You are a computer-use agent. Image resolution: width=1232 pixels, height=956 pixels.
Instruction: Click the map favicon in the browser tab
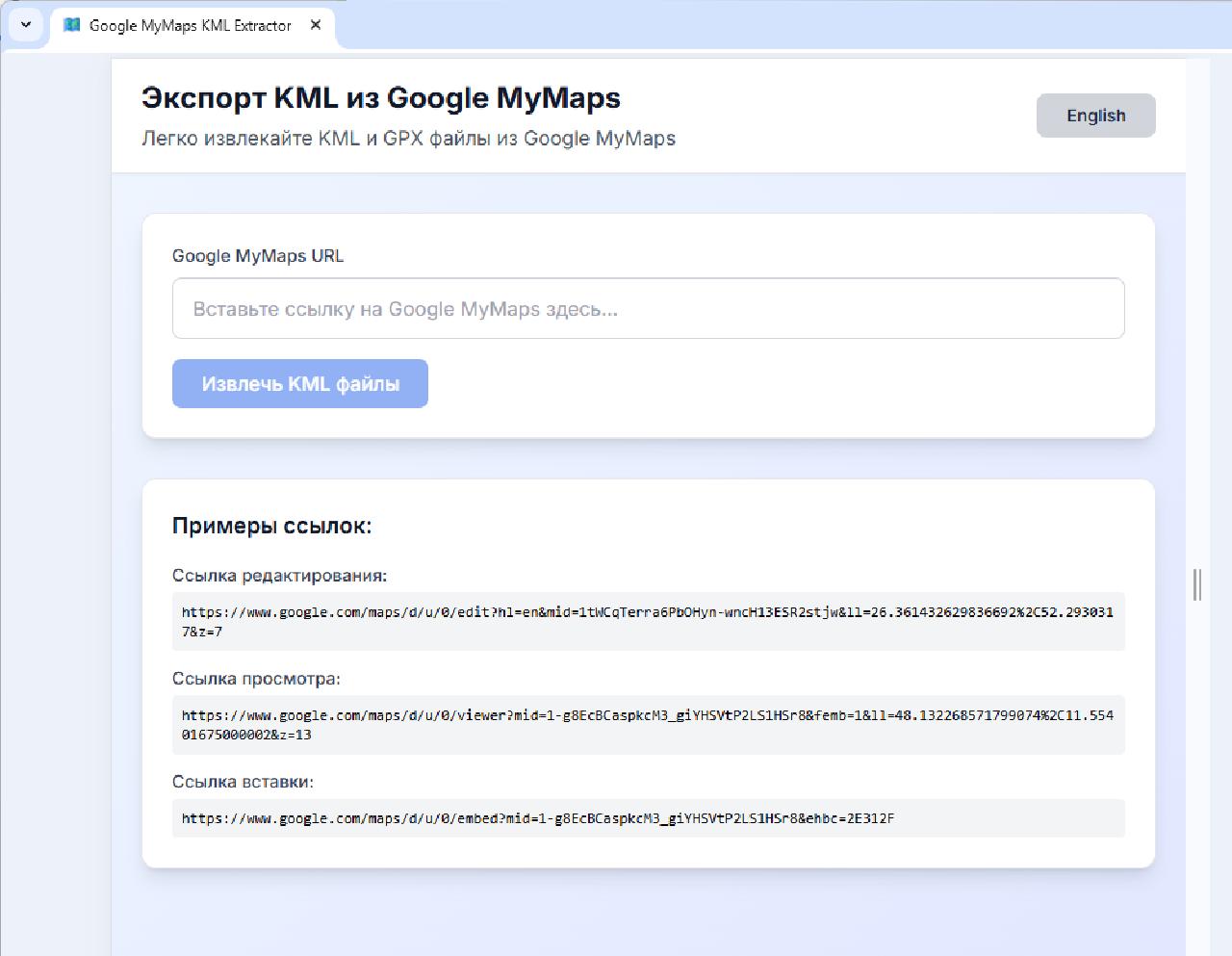pos(71,25)
